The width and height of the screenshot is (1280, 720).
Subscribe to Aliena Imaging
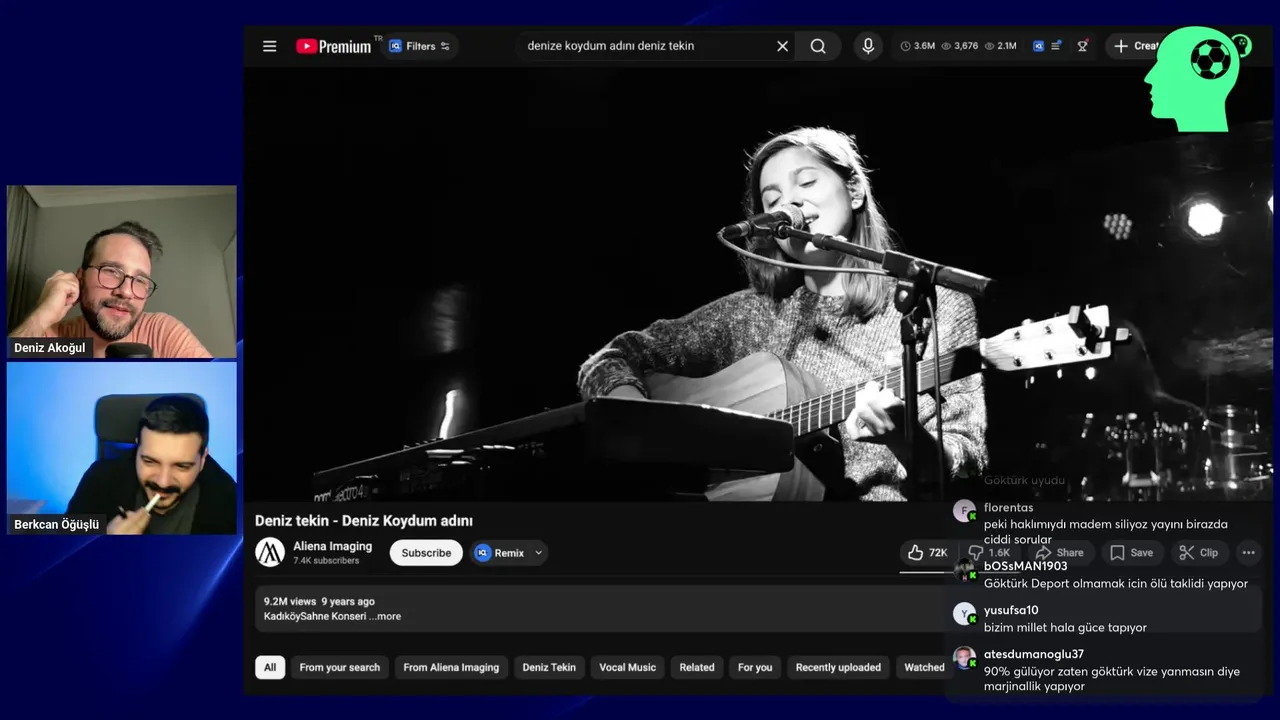point(426,553)
